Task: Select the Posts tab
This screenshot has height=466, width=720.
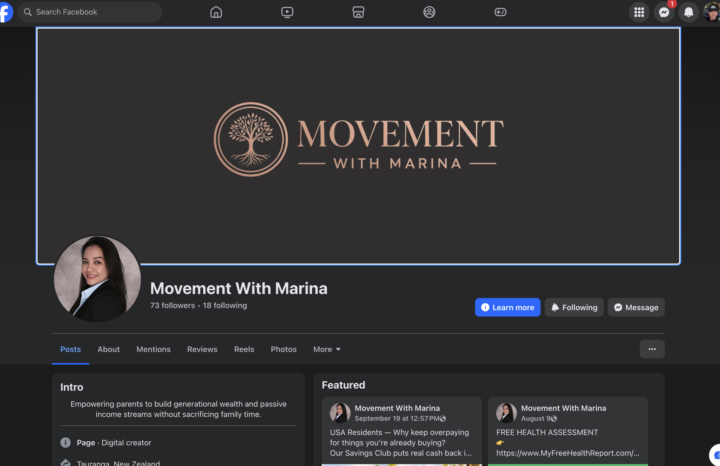Action: click(70, 349)
